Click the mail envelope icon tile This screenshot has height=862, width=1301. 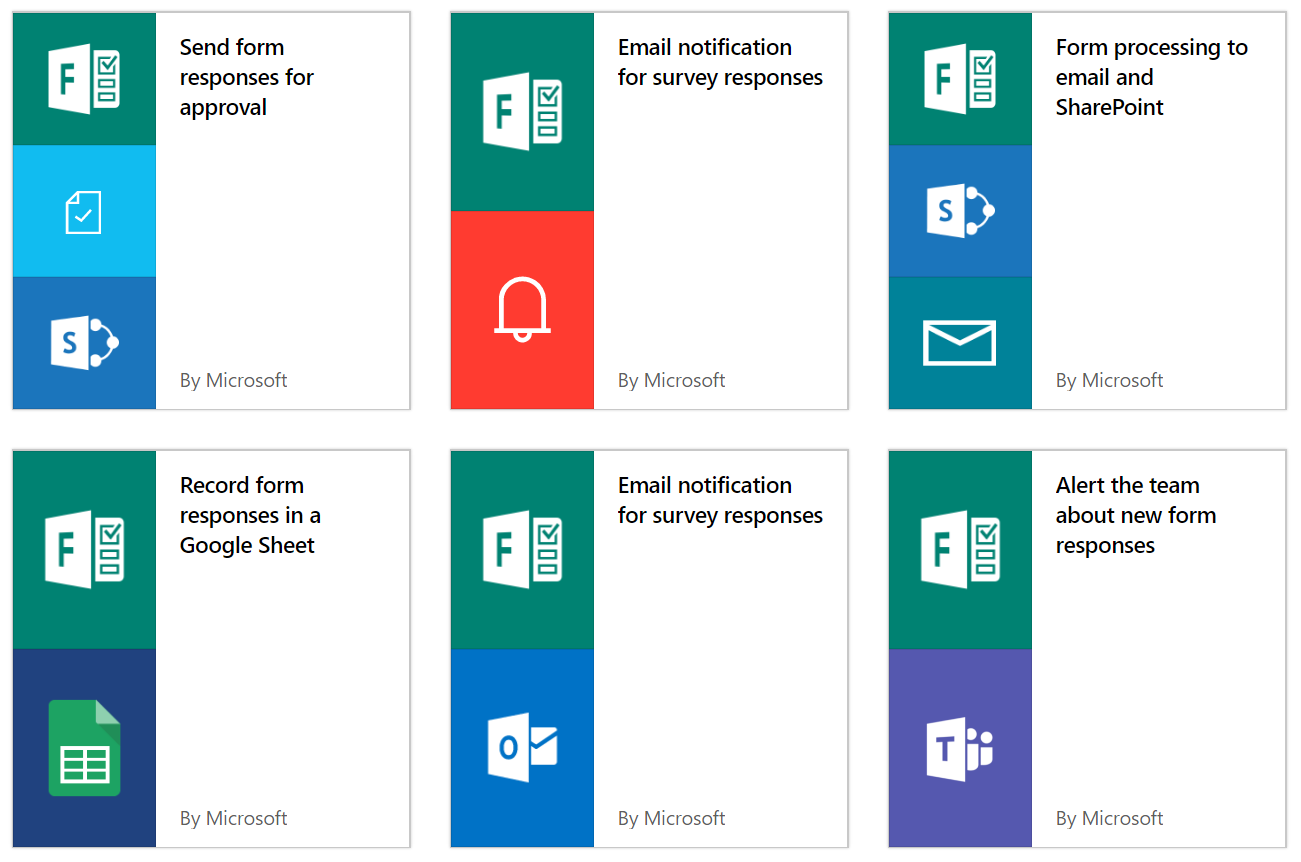click(x=959, y=343)
